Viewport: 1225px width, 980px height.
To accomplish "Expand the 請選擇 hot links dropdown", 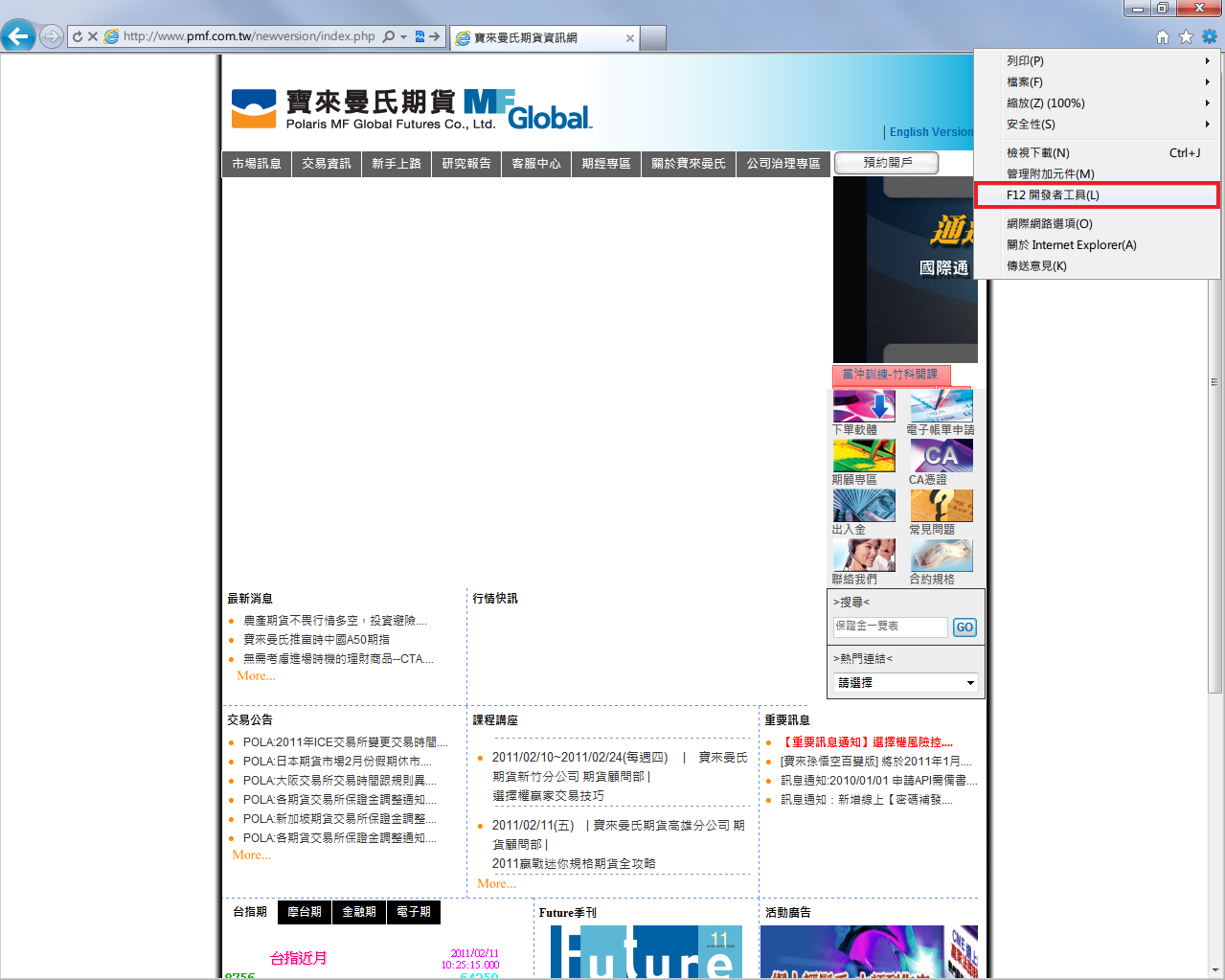I will click(x=905, y=683).
